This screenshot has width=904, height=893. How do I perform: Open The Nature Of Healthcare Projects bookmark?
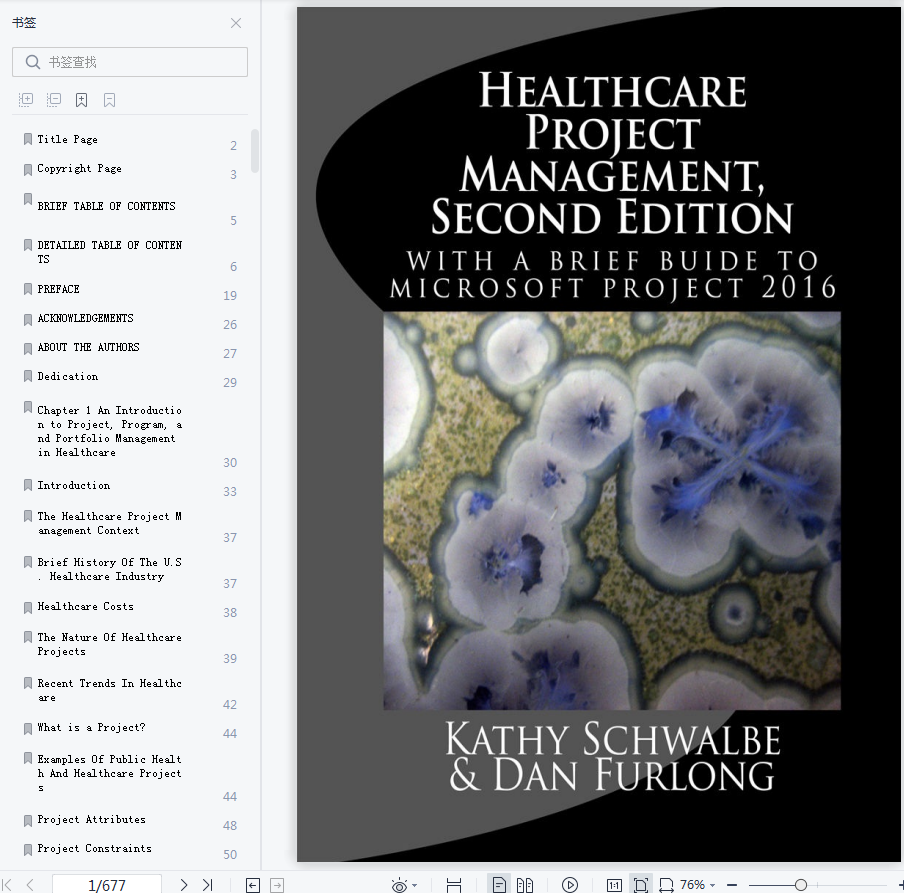tap(110, 644)
